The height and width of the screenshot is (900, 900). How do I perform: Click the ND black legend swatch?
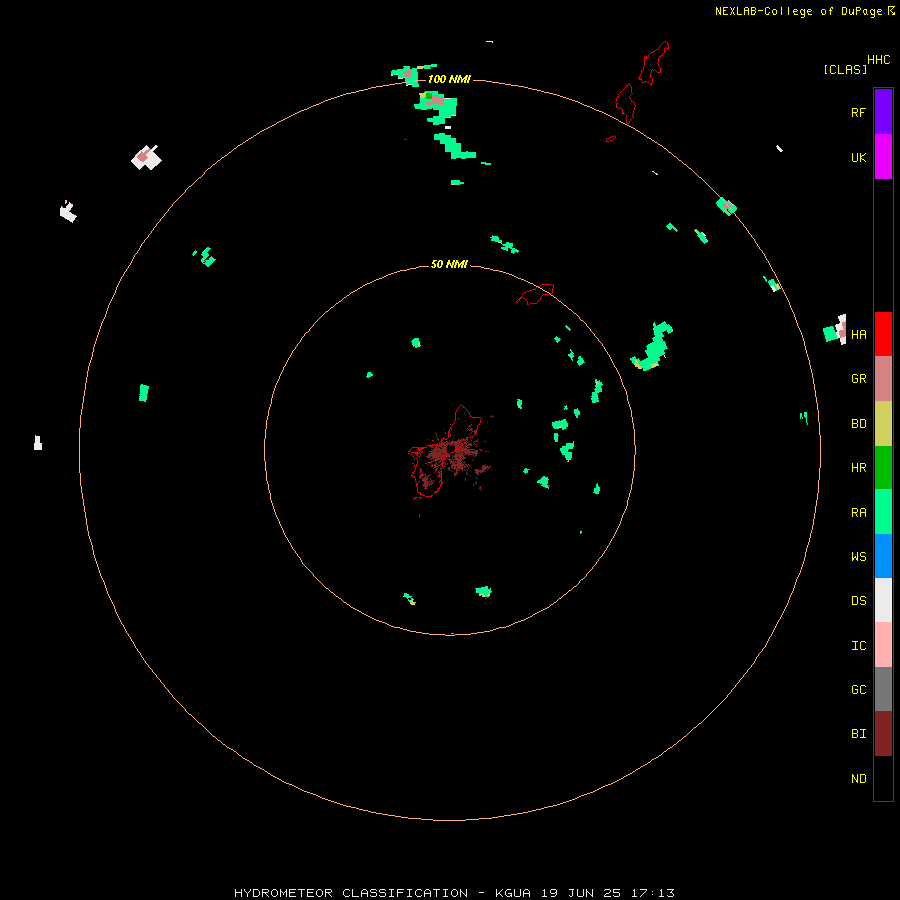coord(883,778)
